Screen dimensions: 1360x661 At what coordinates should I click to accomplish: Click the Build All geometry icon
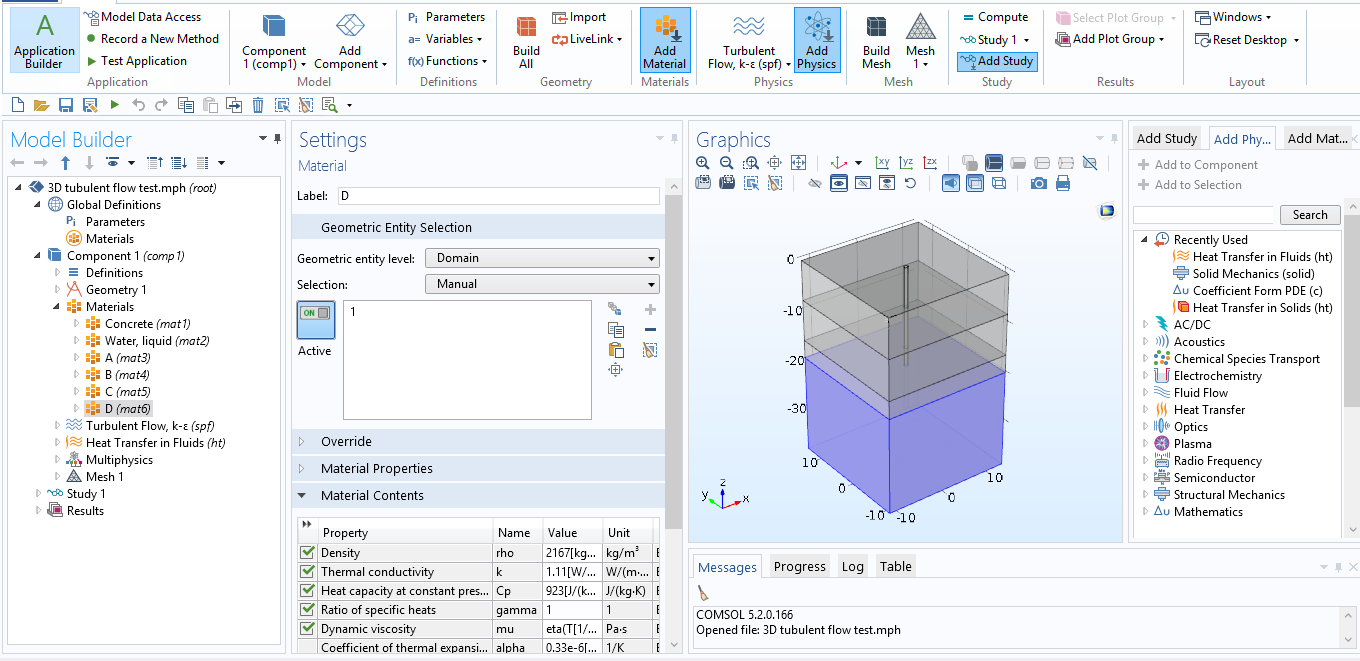click(526, 41)
